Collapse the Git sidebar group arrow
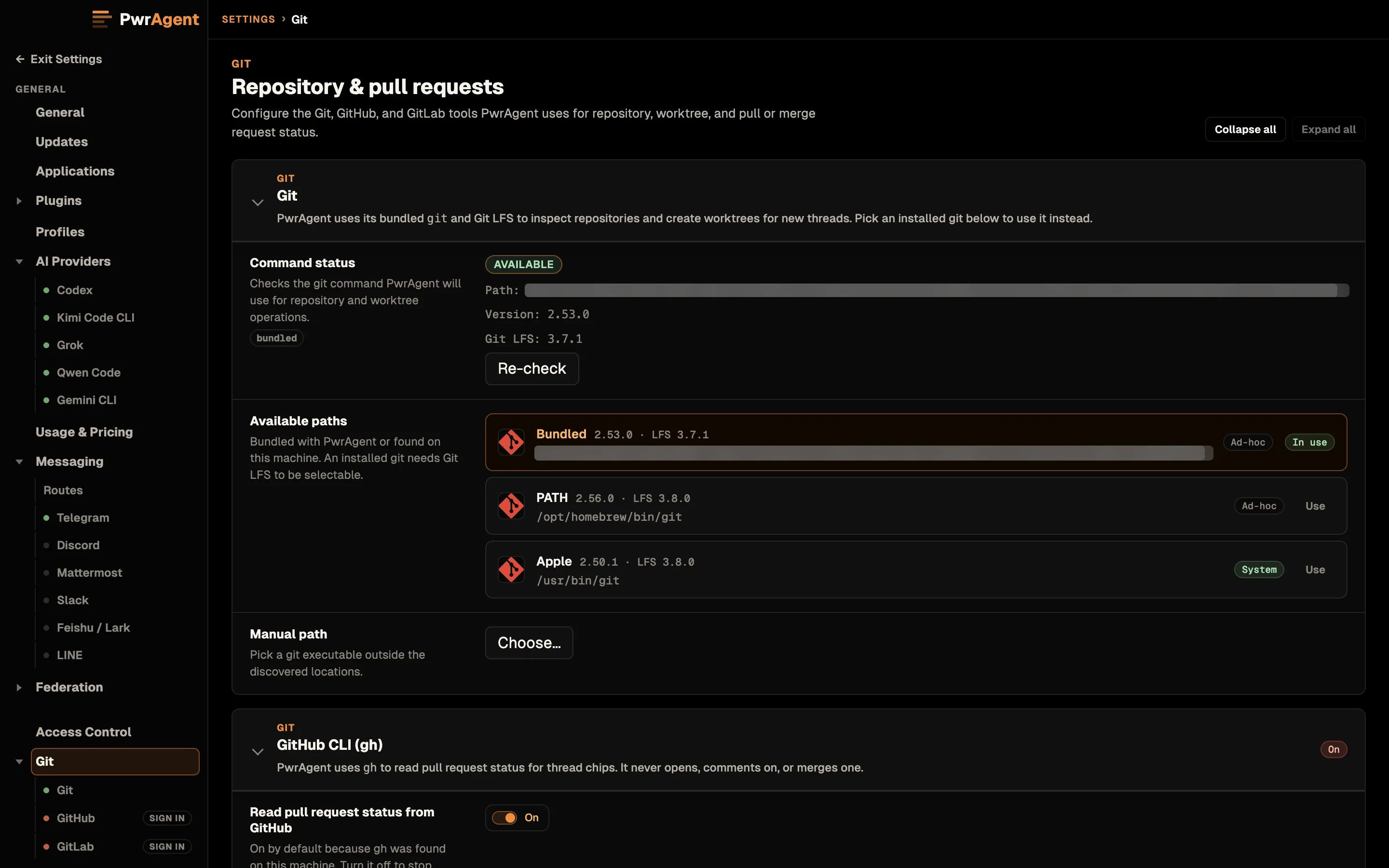 (19, 761)
